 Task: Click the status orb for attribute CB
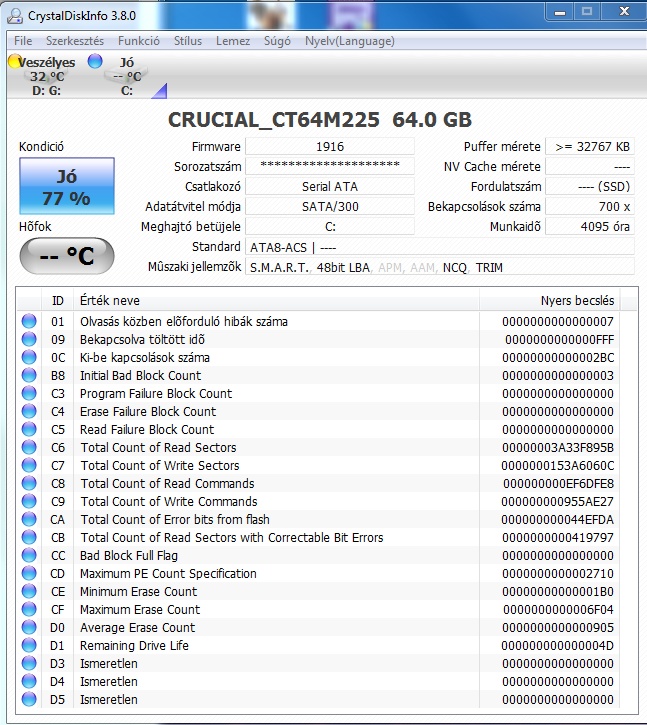[29, 538]
